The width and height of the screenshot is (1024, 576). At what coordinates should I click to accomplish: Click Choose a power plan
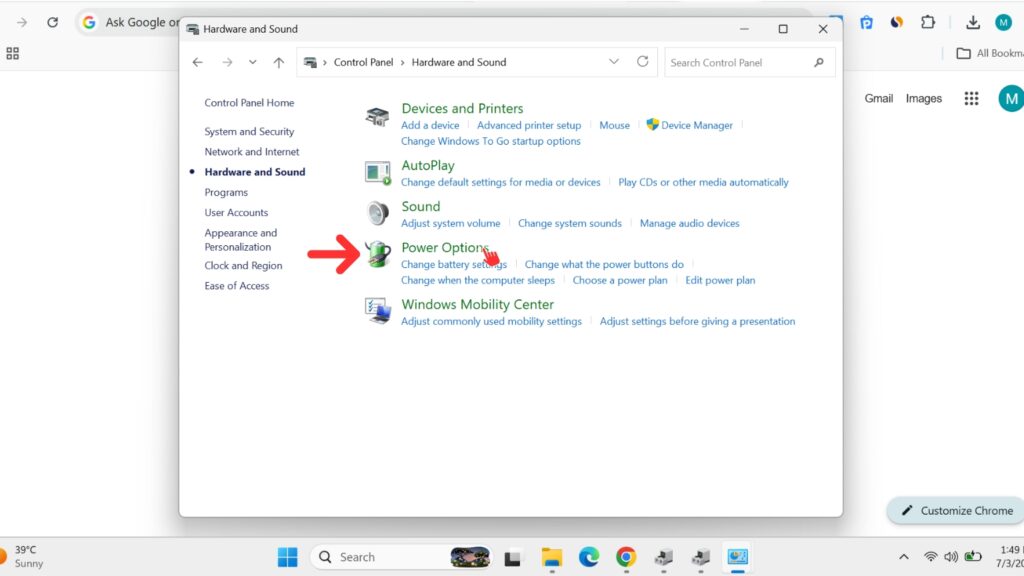(x=620, y=280)
